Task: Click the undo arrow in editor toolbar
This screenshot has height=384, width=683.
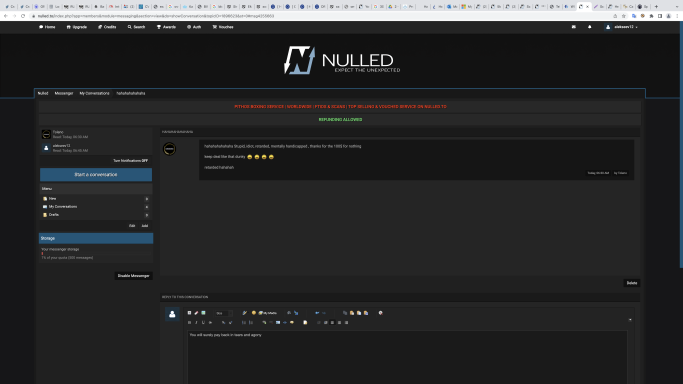Action: [x=317, y=313]
